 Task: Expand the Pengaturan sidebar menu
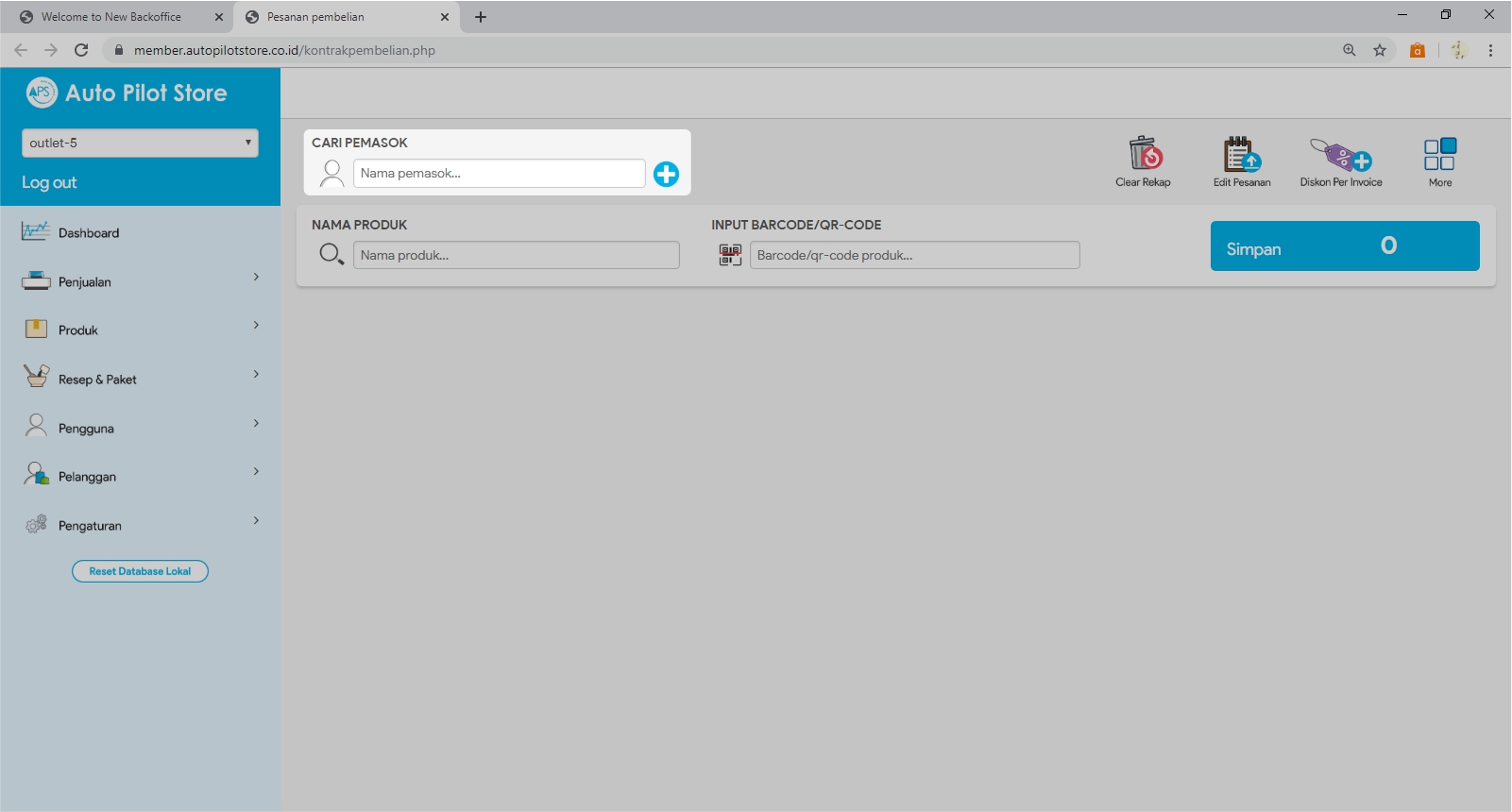point(140,525)
